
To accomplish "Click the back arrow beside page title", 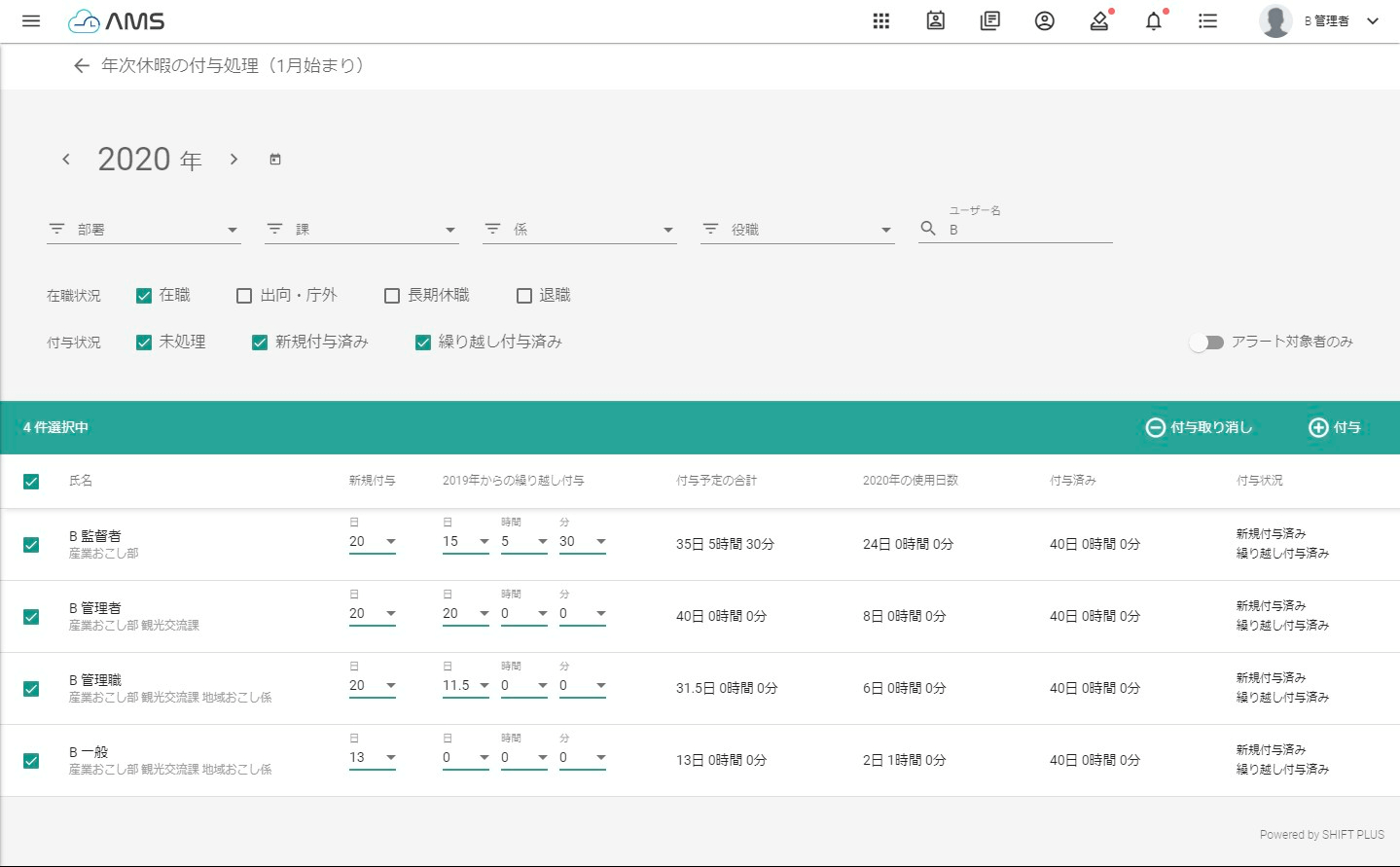I will pyautogui.click(x=82, y=65).
